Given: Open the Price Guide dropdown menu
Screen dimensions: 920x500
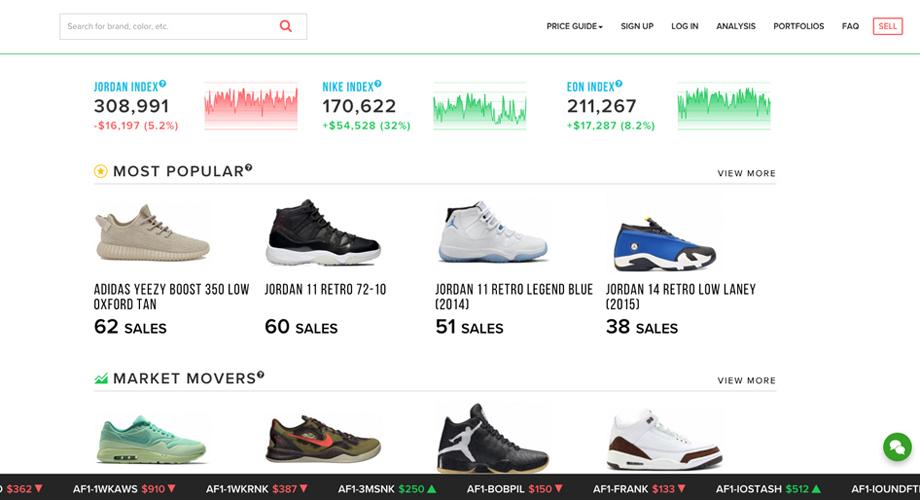Looking at the screenshot, I should (x=574, y=26).
